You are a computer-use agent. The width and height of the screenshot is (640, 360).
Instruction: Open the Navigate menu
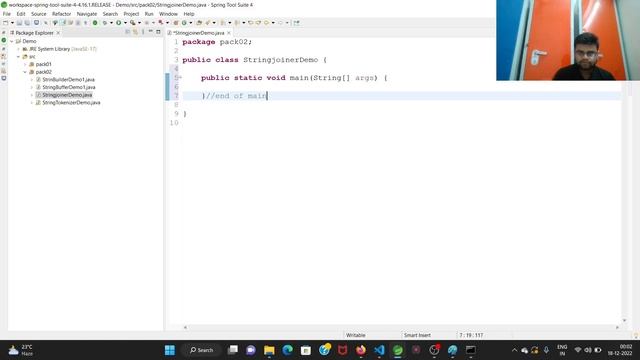tap(87, 14)
